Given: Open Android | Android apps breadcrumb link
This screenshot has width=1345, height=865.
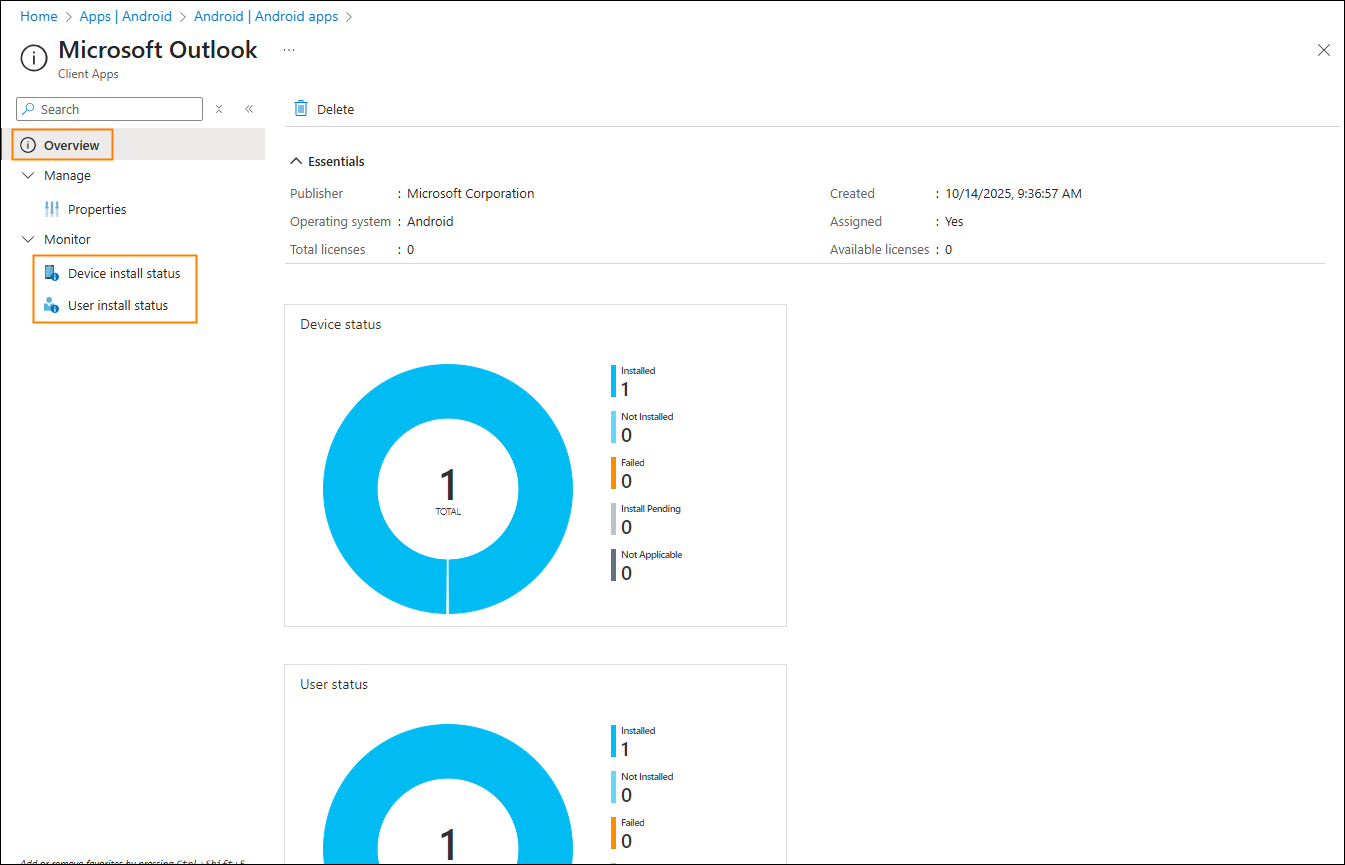Looking at the screenshot, I should [266, 16].
